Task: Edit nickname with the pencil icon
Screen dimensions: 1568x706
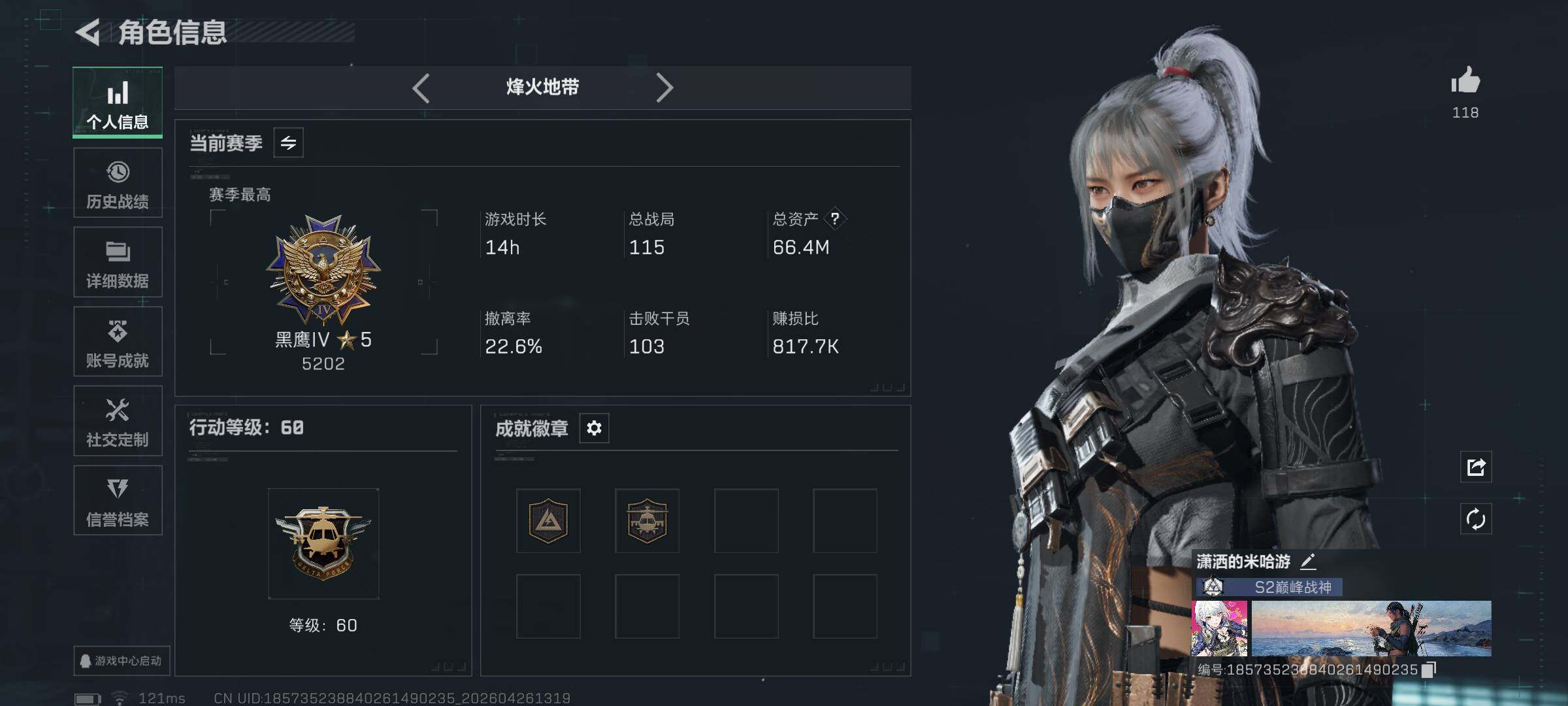Action: click(x=1307, y=562)
